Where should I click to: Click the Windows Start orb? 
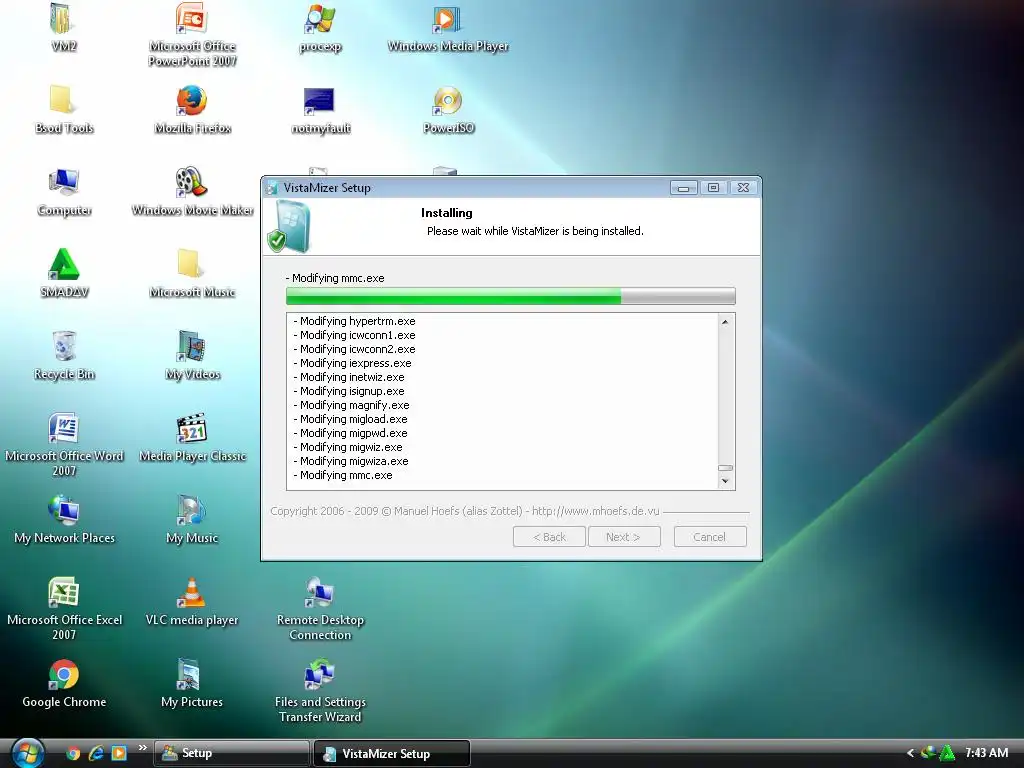click(x=27, y=753)
